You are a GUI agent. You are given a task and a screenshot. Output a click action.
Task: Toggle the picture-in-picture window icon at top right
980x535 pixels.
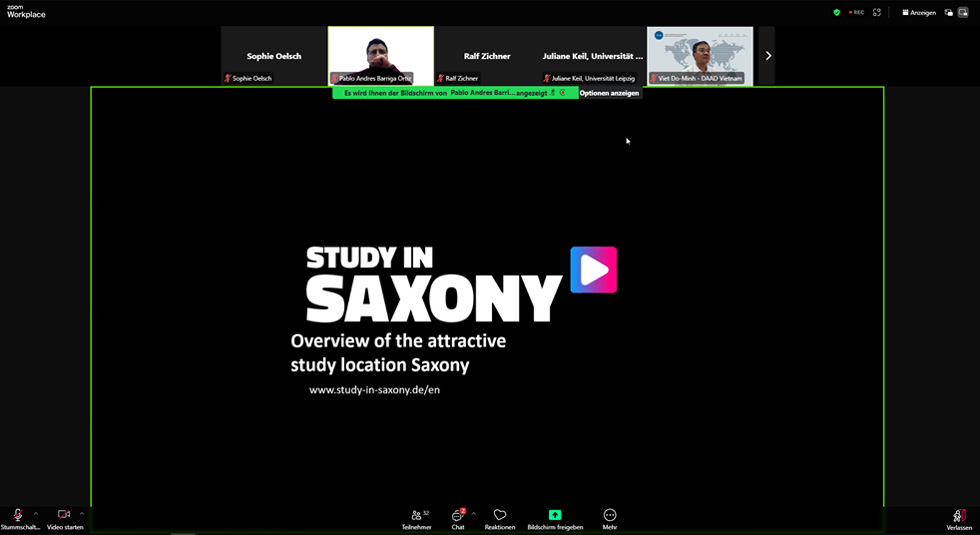pos(963,13)
